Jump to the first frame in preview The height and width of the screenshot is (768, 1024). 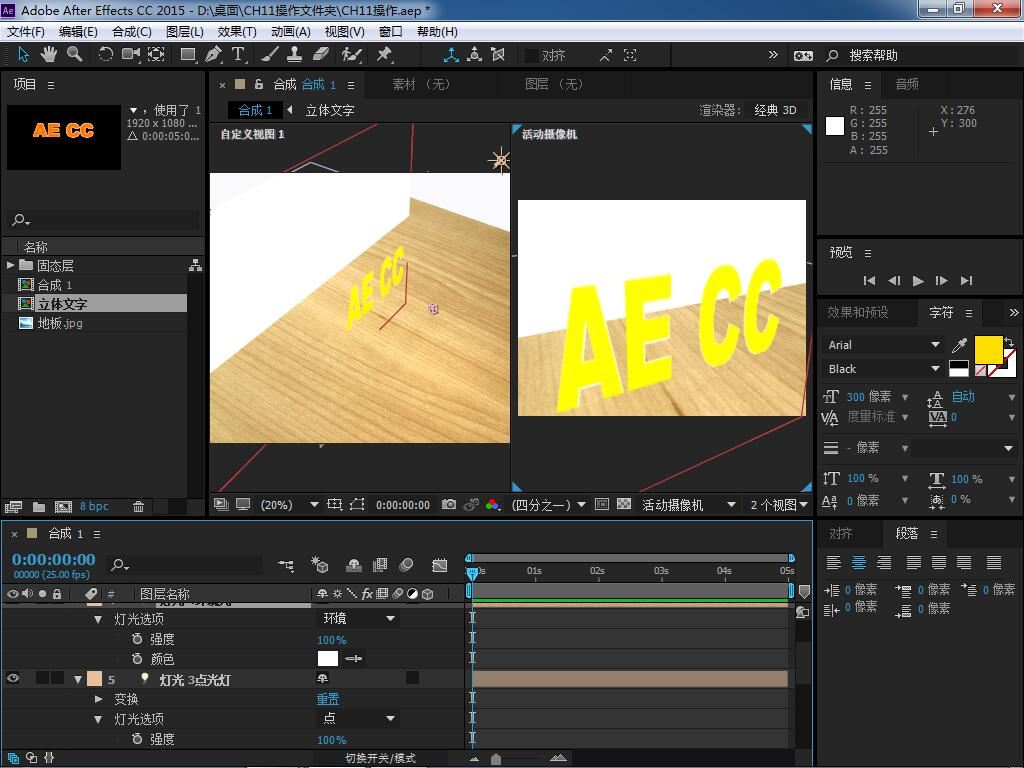click(x=869, y=281)
